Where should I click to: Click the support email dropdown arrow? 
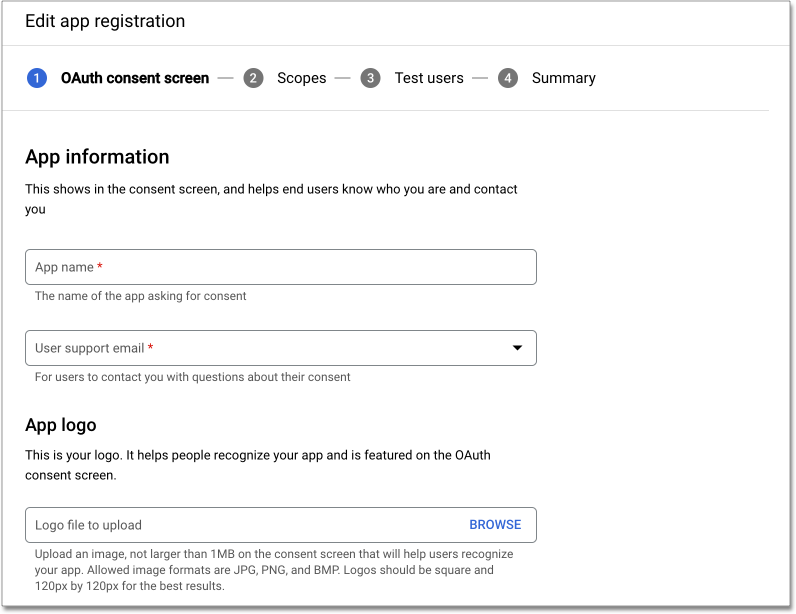click(517, 348)
